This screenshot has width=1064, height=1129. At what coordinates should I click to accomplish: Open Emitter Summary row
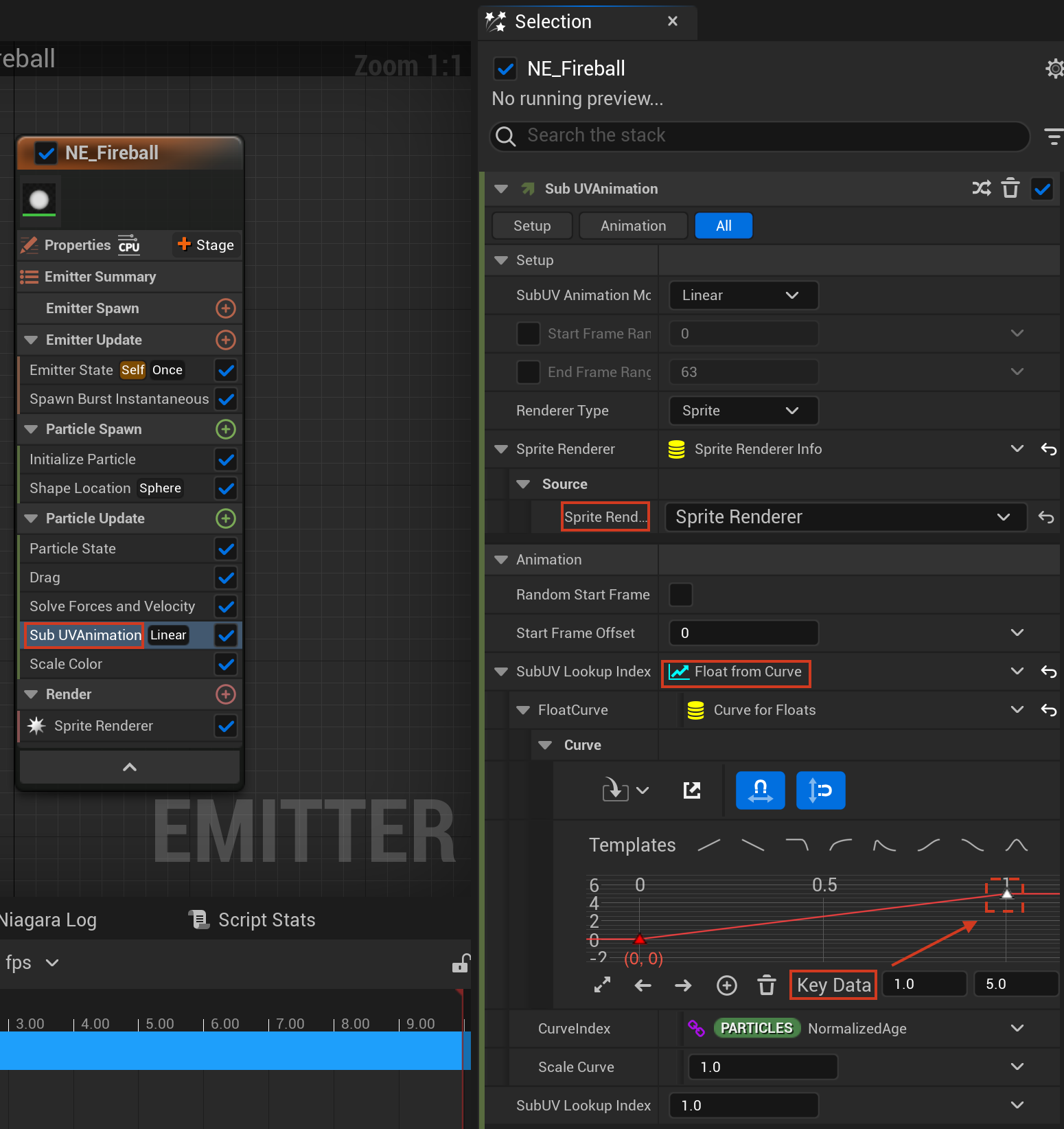pyautogui.click(x=130, y=277)
